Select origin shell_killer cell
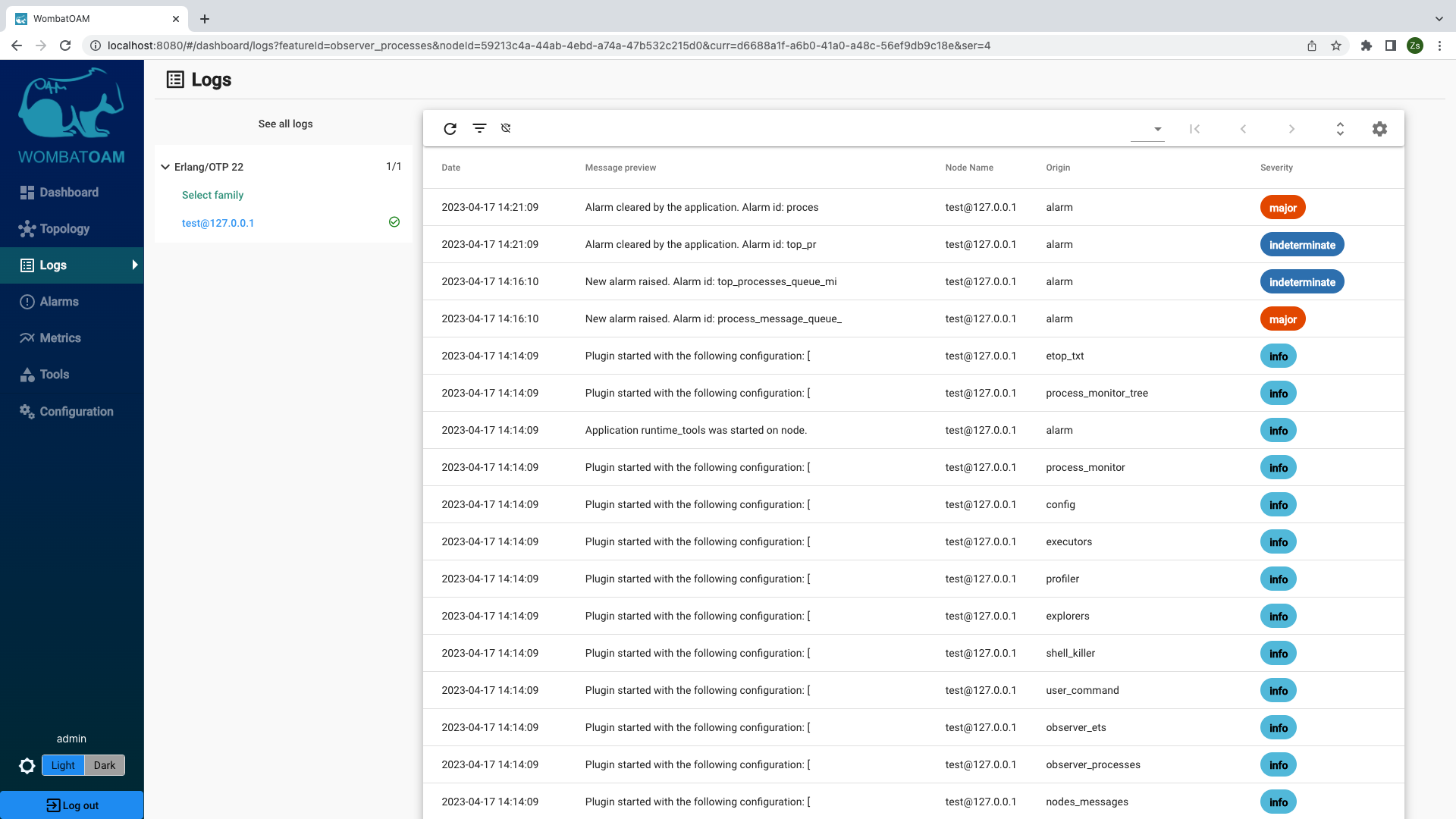 click(1070, 653)
